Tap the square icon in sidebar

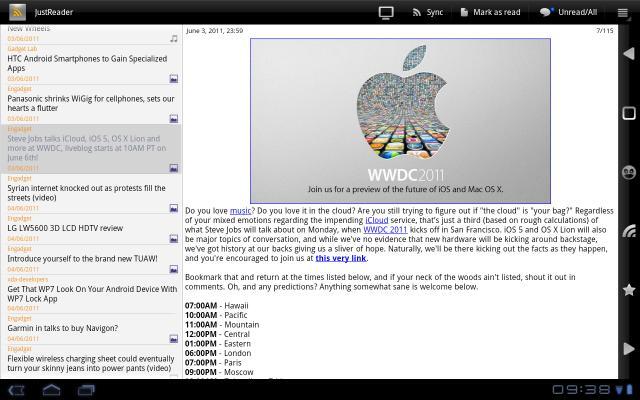click(629, 113)
